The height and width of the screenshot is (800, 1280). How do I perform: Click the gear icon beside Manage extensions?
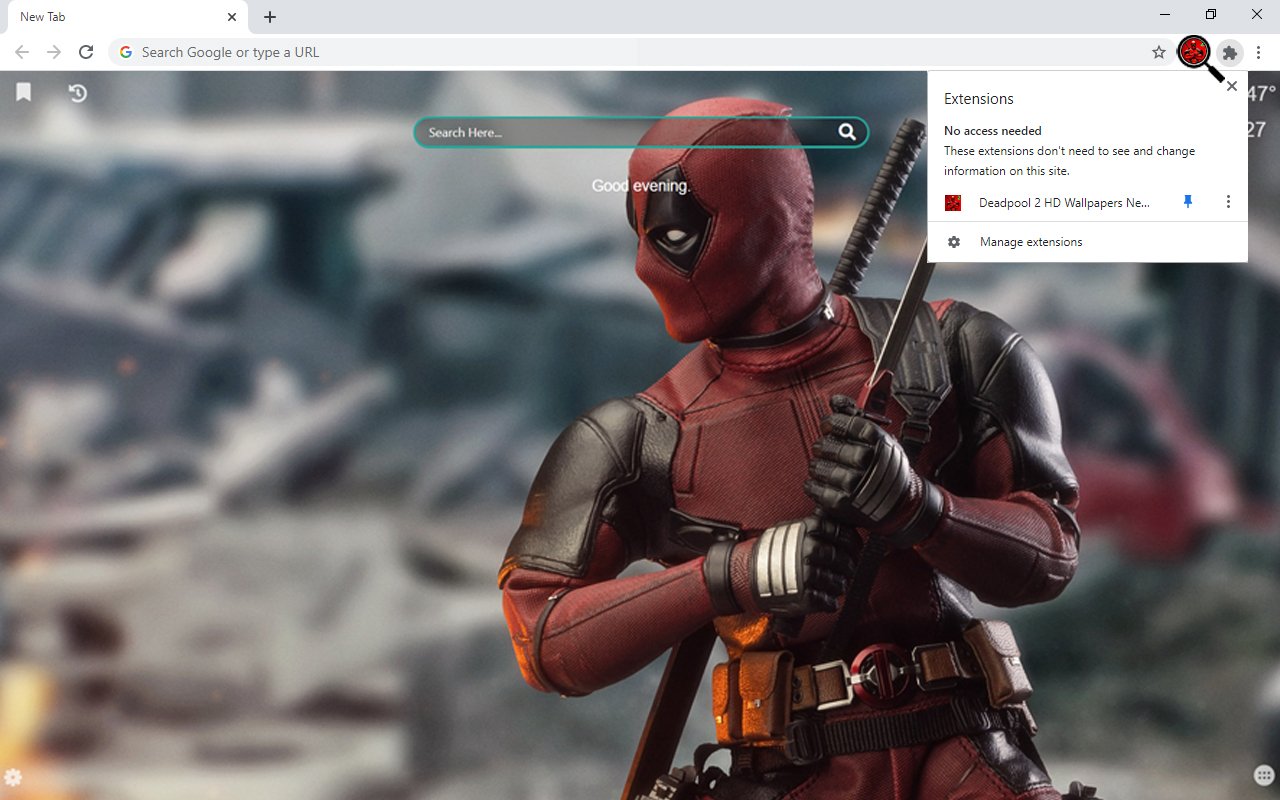pyautogui.click(x=954, y=242)
